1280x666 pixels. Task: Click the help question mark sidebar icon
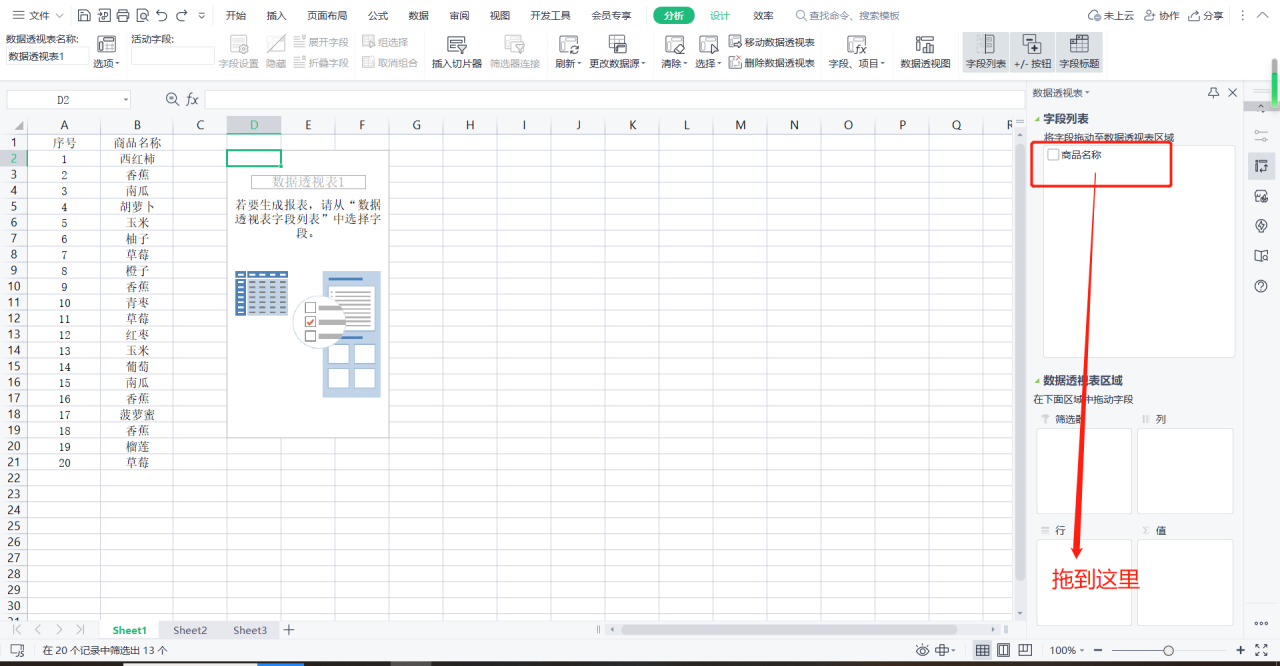1261,286
